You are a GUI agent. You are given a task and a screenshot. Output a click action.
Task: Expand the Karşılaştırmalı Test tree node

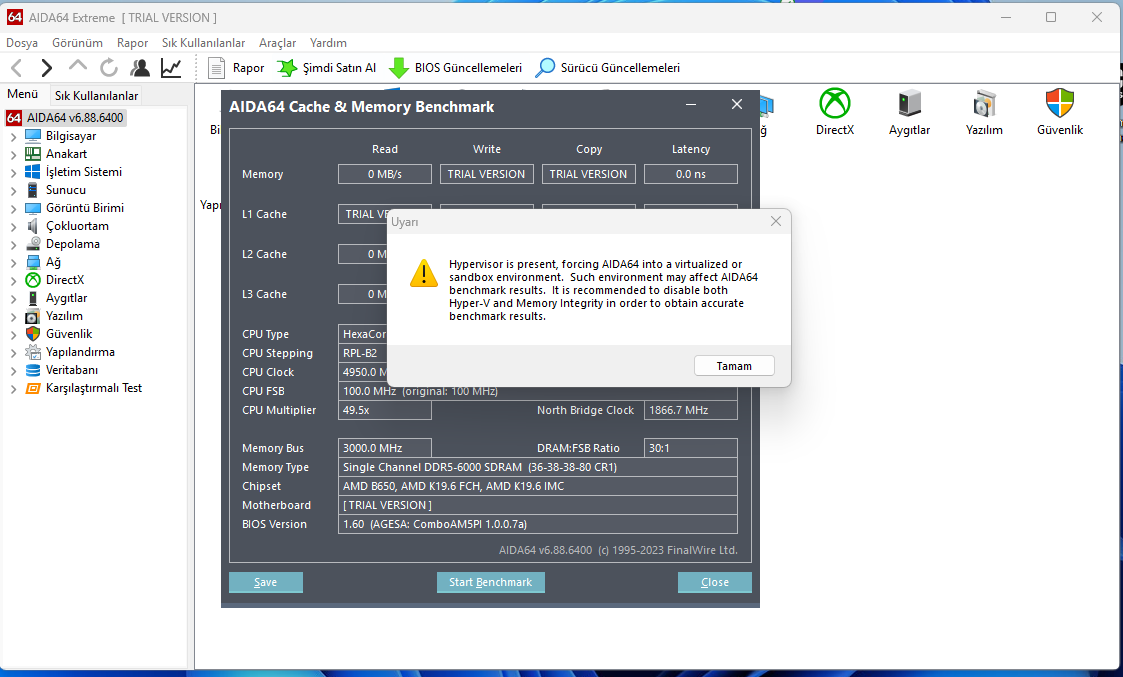point(13,389)
